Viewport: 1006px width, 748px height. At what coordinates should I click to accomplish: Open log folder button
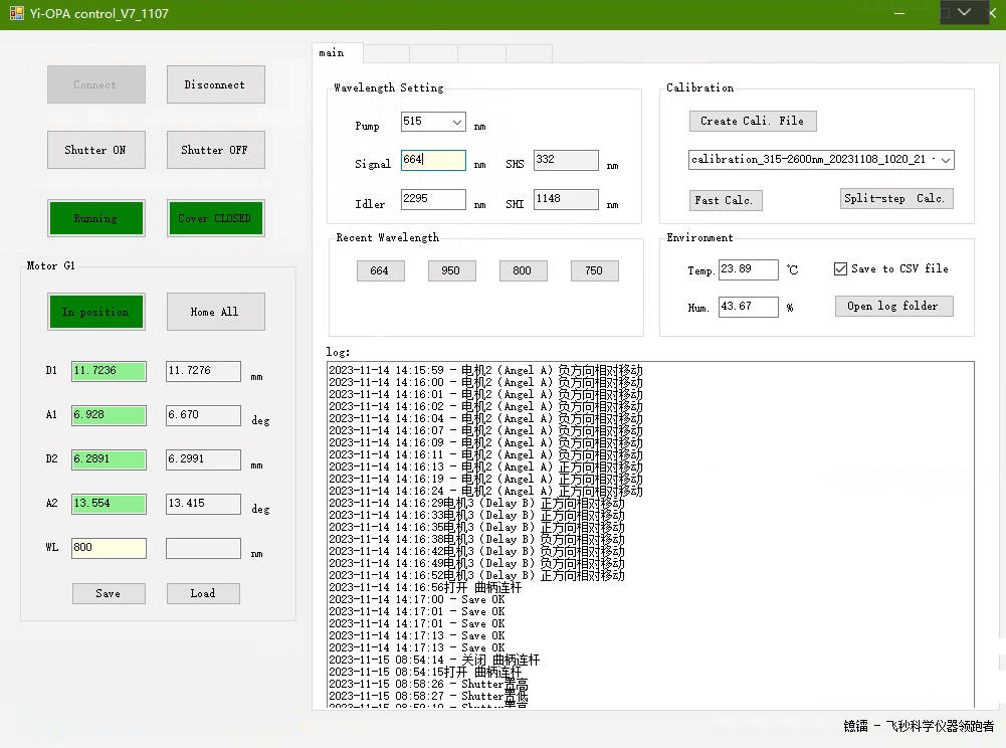[893, 306]
